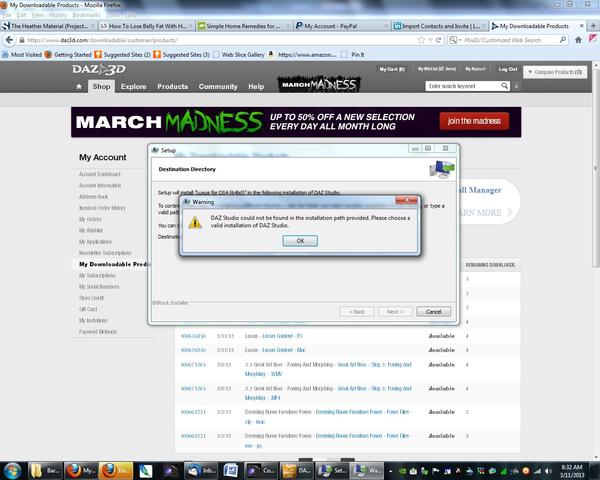This screenshot has height=480, width=600.
Task: Click the browser search magnifier icon
Action: [x=563, y=40]
